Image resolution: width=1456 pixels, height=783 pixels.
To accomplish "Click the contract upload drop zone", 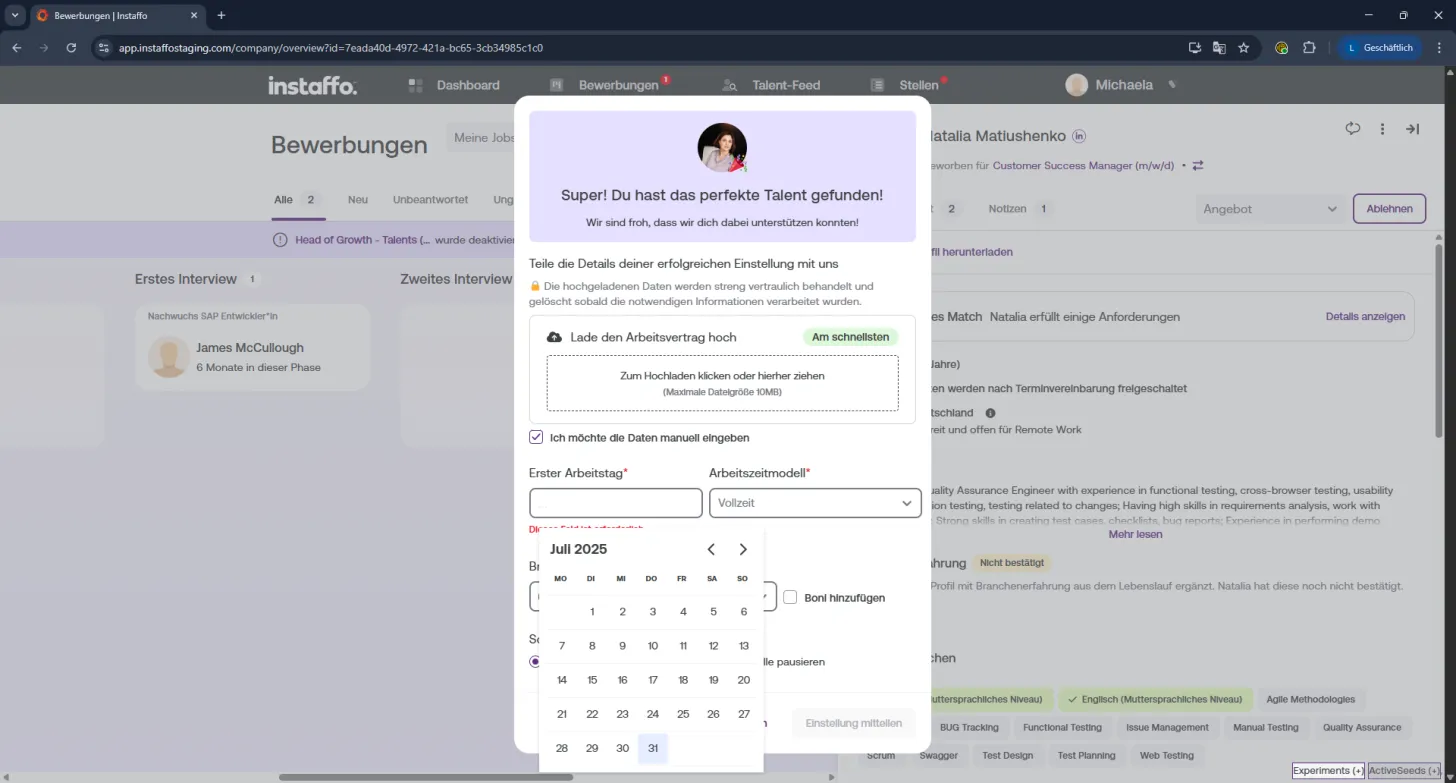I will (722, 383).
